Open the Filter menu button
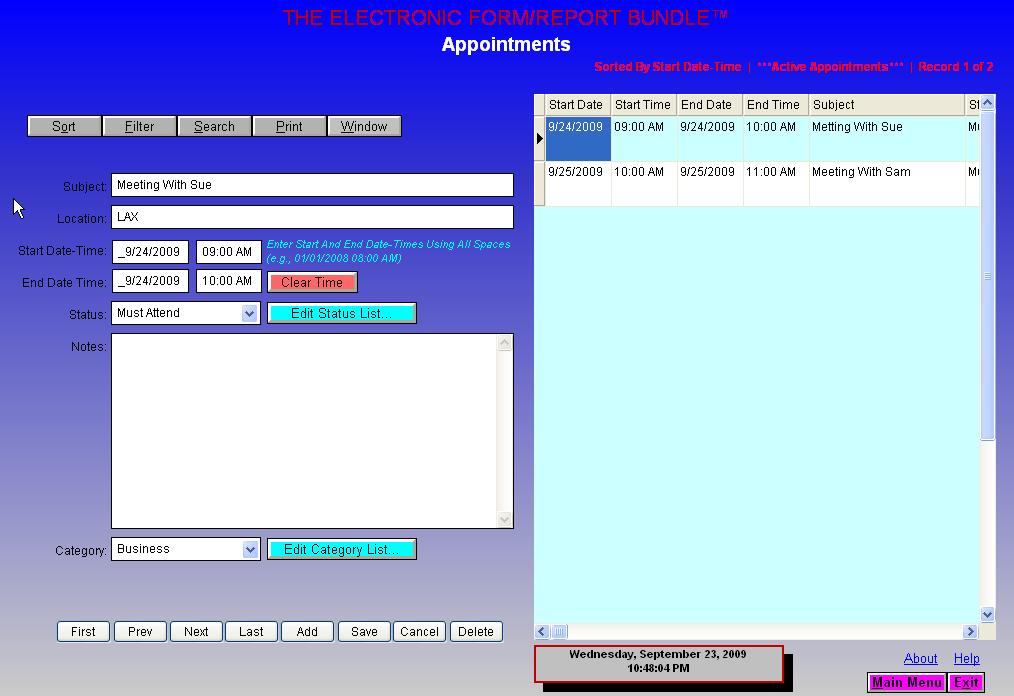Screen dimensions: 1014x696 point(140,126)
